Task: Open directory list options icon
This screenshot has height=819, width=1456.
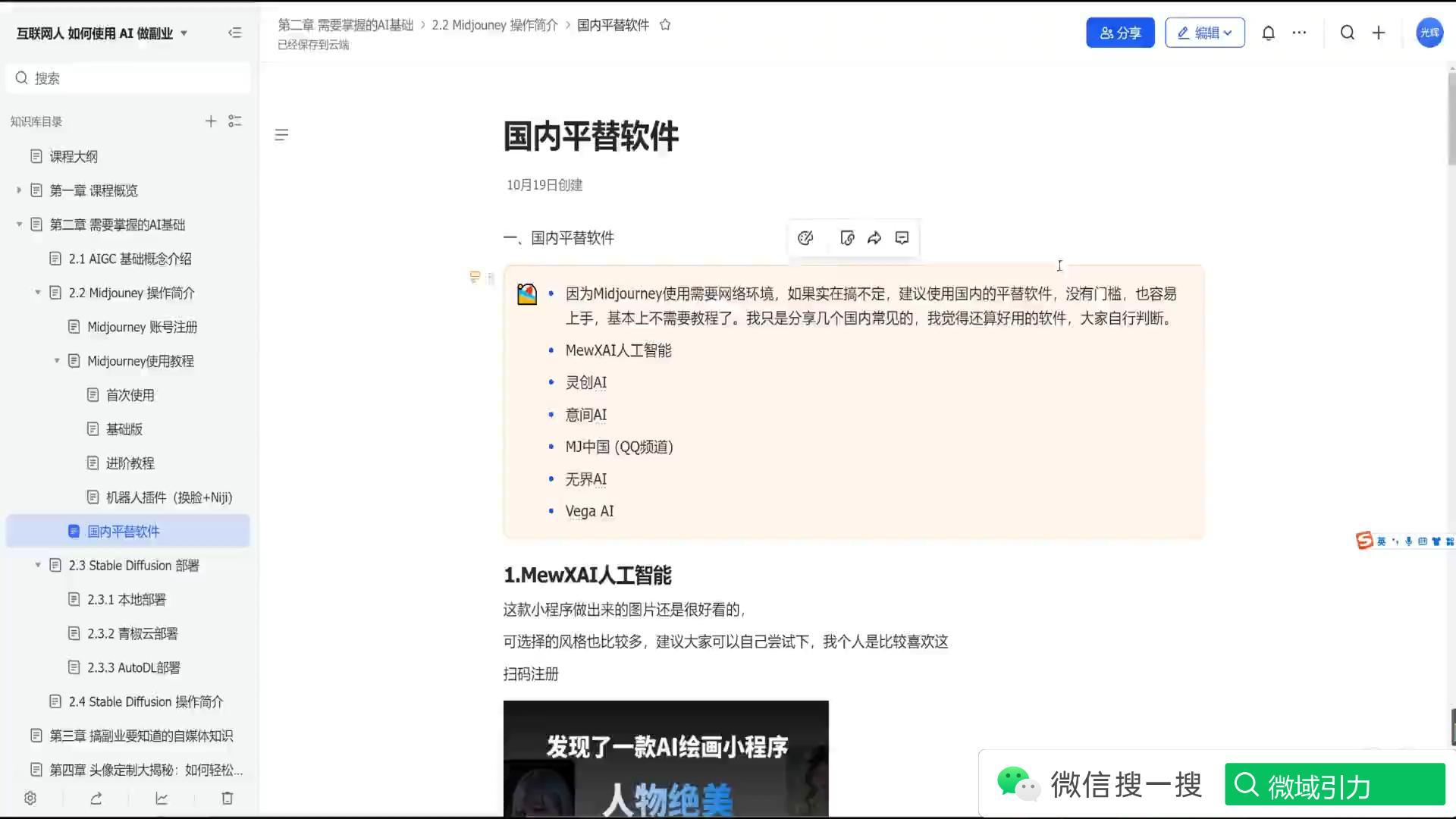Action: pos(235,121)
